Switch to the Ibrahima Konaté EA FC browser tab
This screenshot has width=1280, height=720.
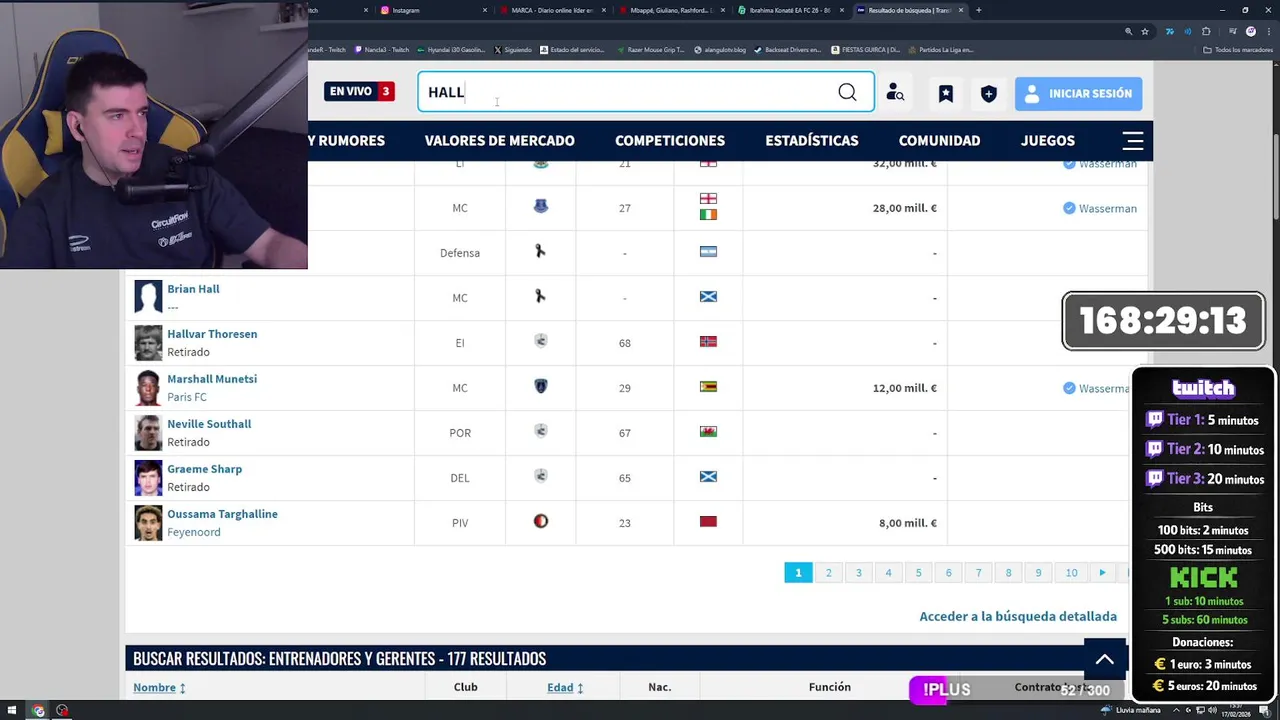pos(790,10)
